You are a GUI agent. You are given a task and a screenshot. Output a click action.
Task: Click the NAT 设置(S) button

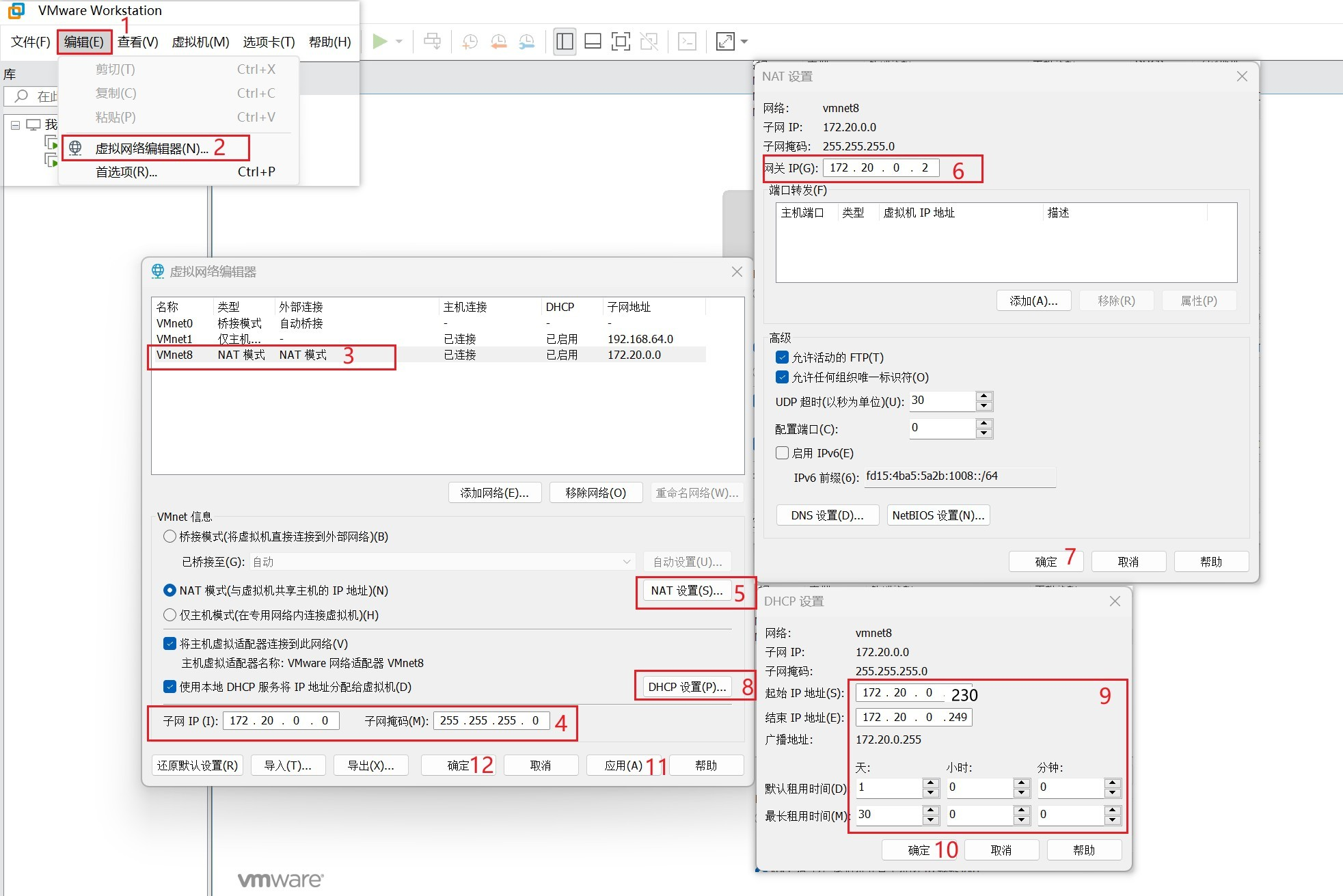pyautogui.click(x=686, y=590)
